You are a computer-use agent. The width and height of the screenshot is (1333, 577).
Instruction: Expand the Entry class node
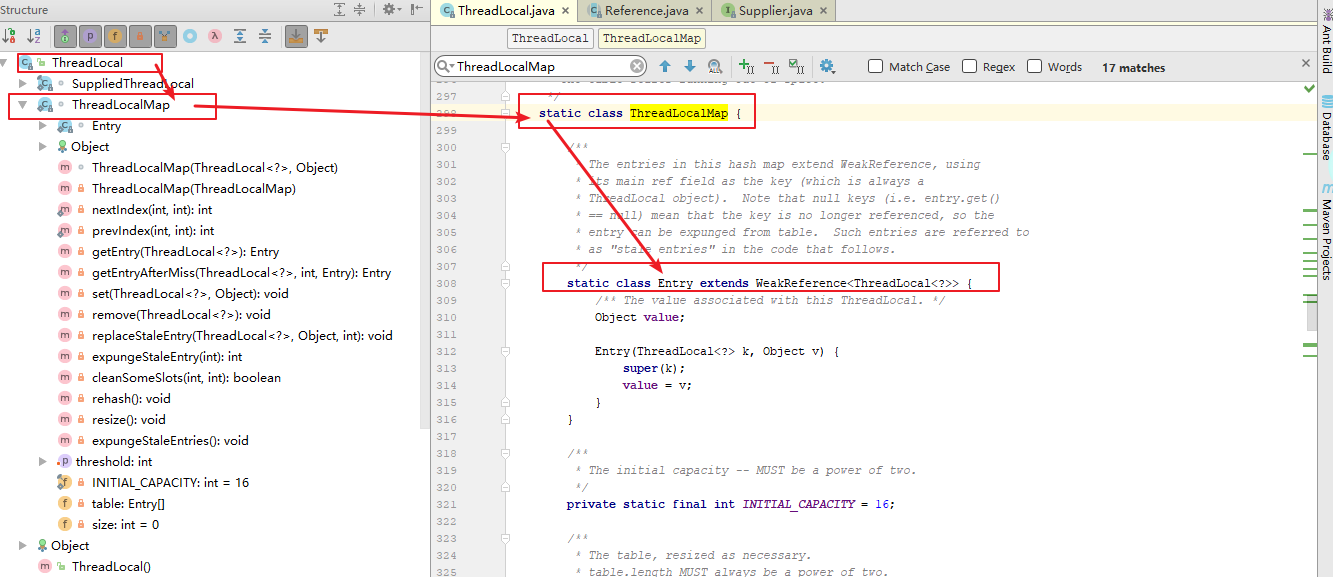pyautogui.click(x=43, y=125)
